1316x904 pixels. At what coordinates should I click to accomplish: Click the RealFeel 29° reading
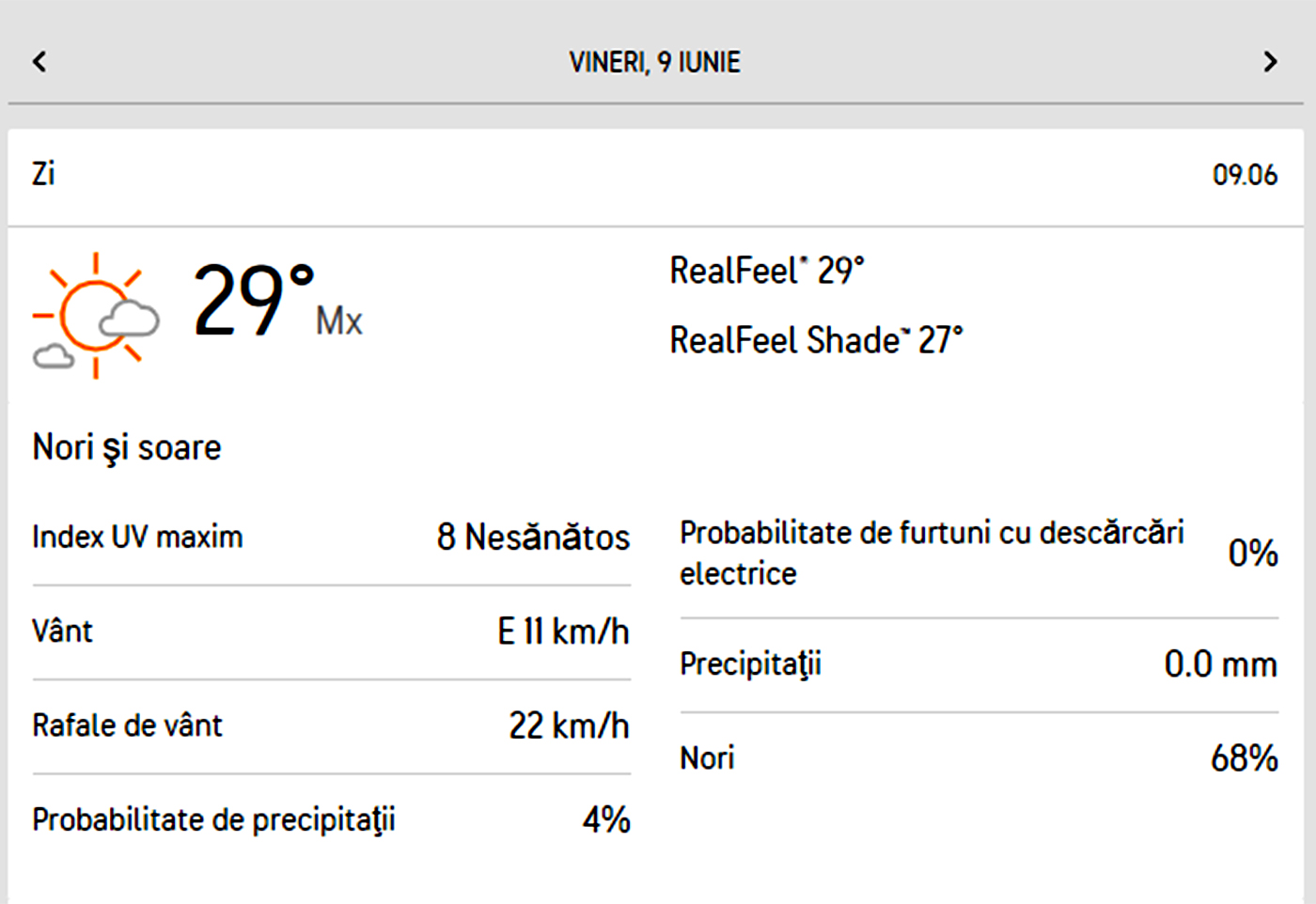pyautogui.click(x=766, y=271)
